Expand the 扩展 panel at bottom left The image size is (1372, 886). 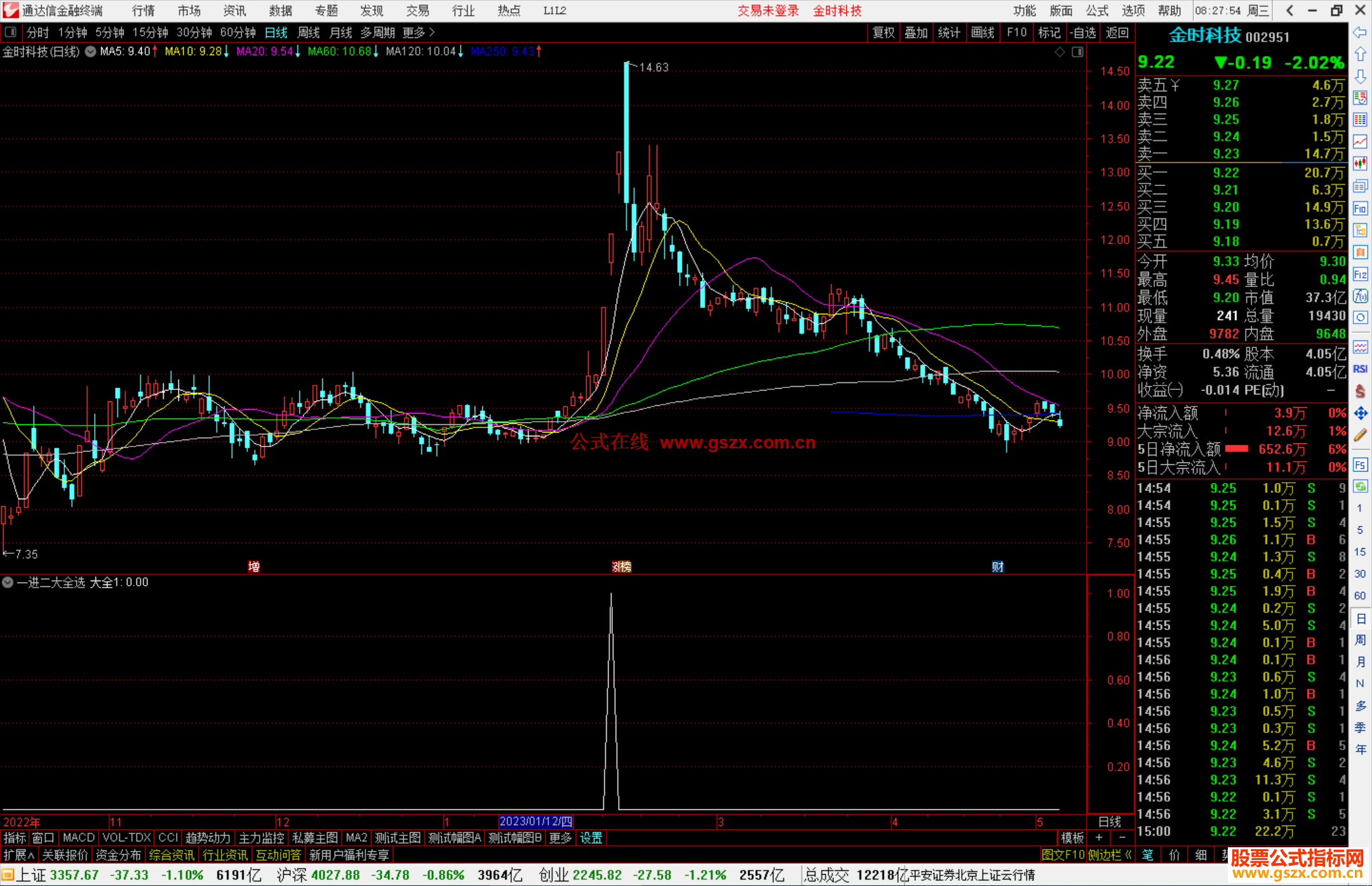[x=19, y=855]
